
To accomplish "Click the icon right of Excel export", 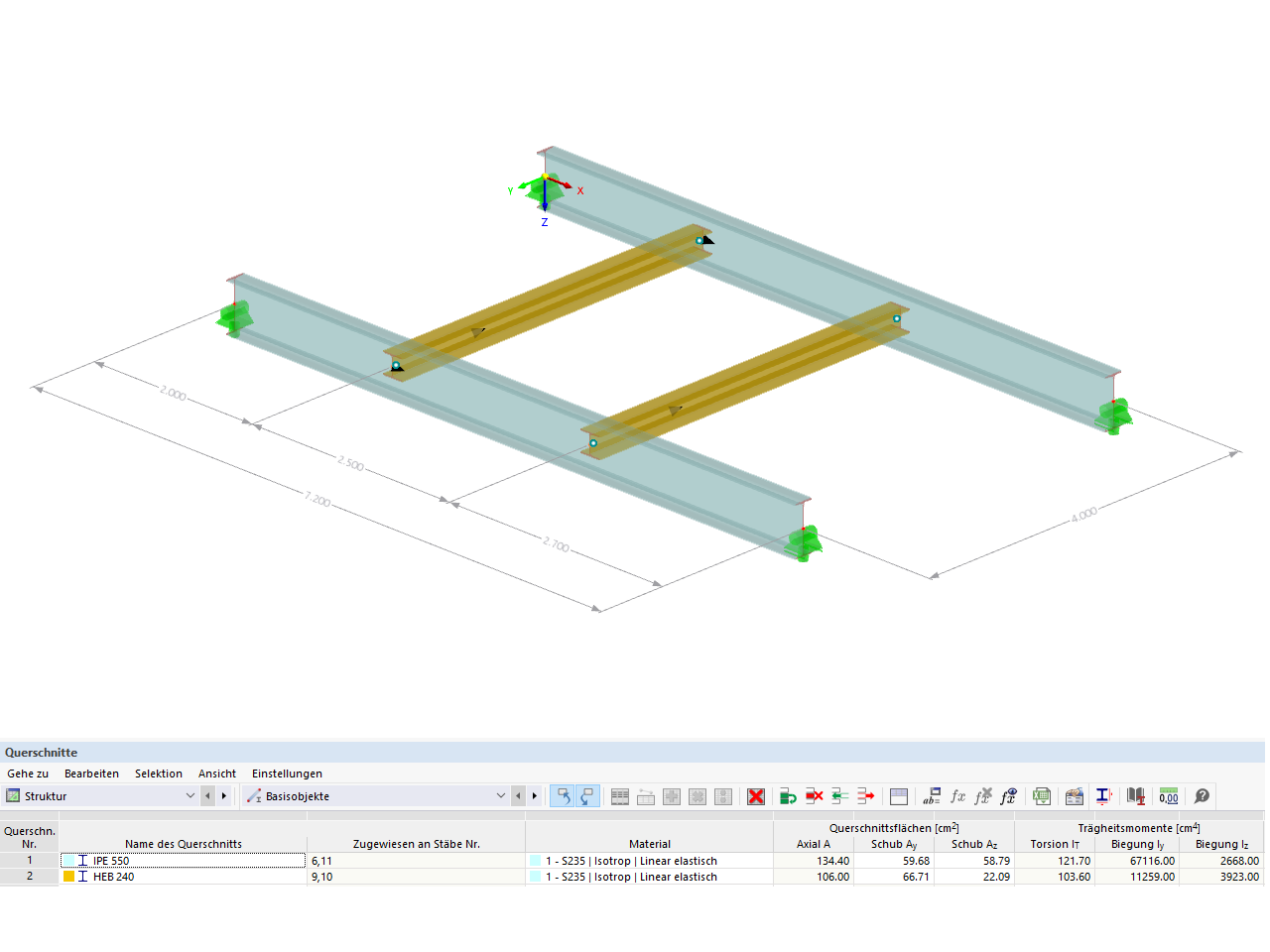I will (x=1074, y=796).
